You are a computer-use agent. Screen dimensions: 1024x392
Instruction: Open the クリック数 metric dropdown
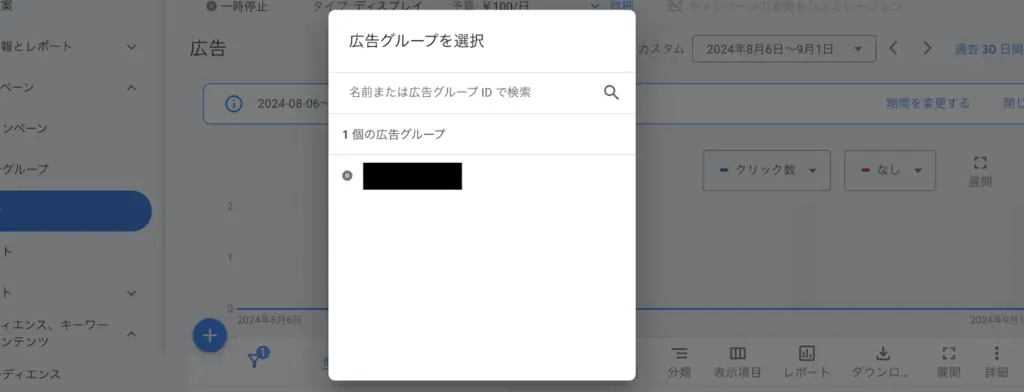(x=767, y=171)
